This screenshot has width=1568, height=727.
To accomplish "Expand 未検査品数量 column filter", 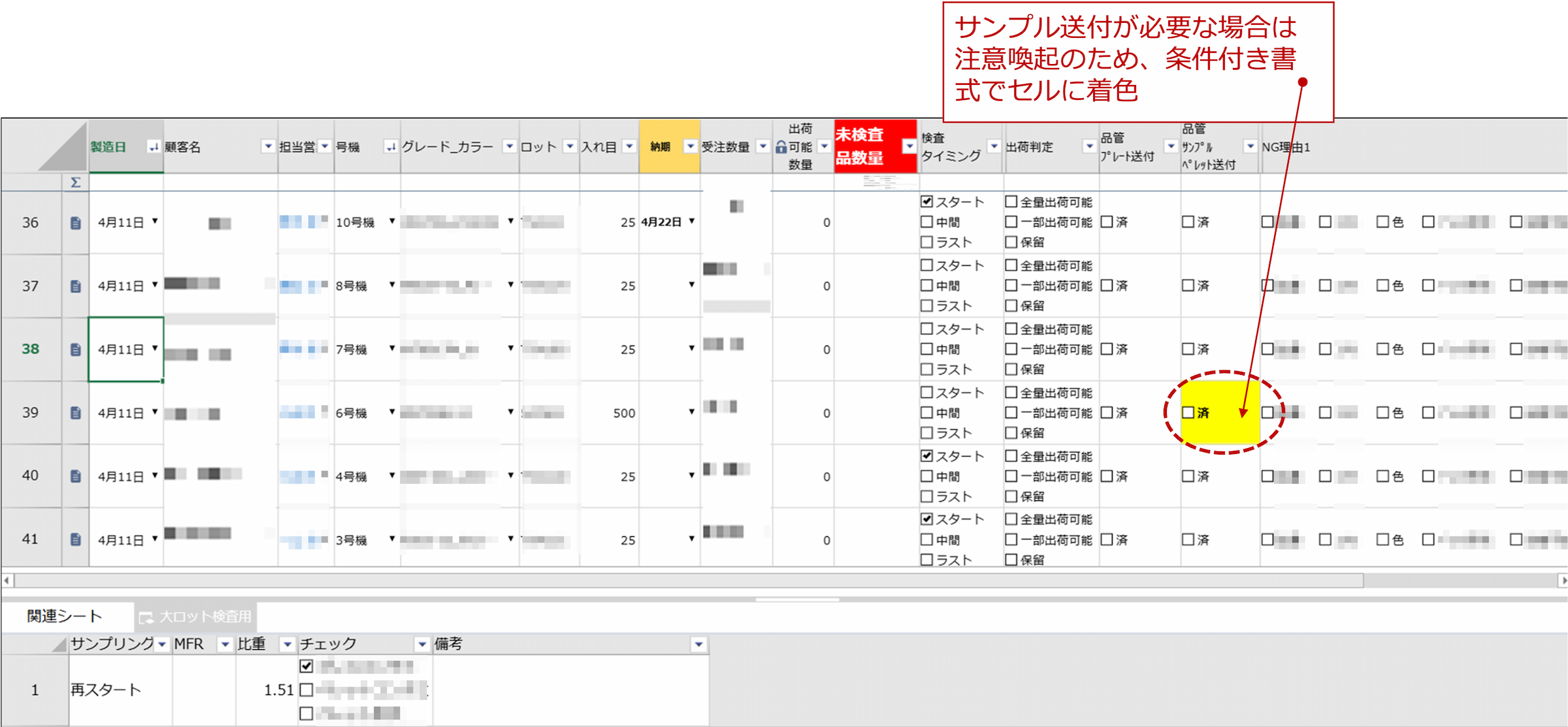I will click(909, 146).
